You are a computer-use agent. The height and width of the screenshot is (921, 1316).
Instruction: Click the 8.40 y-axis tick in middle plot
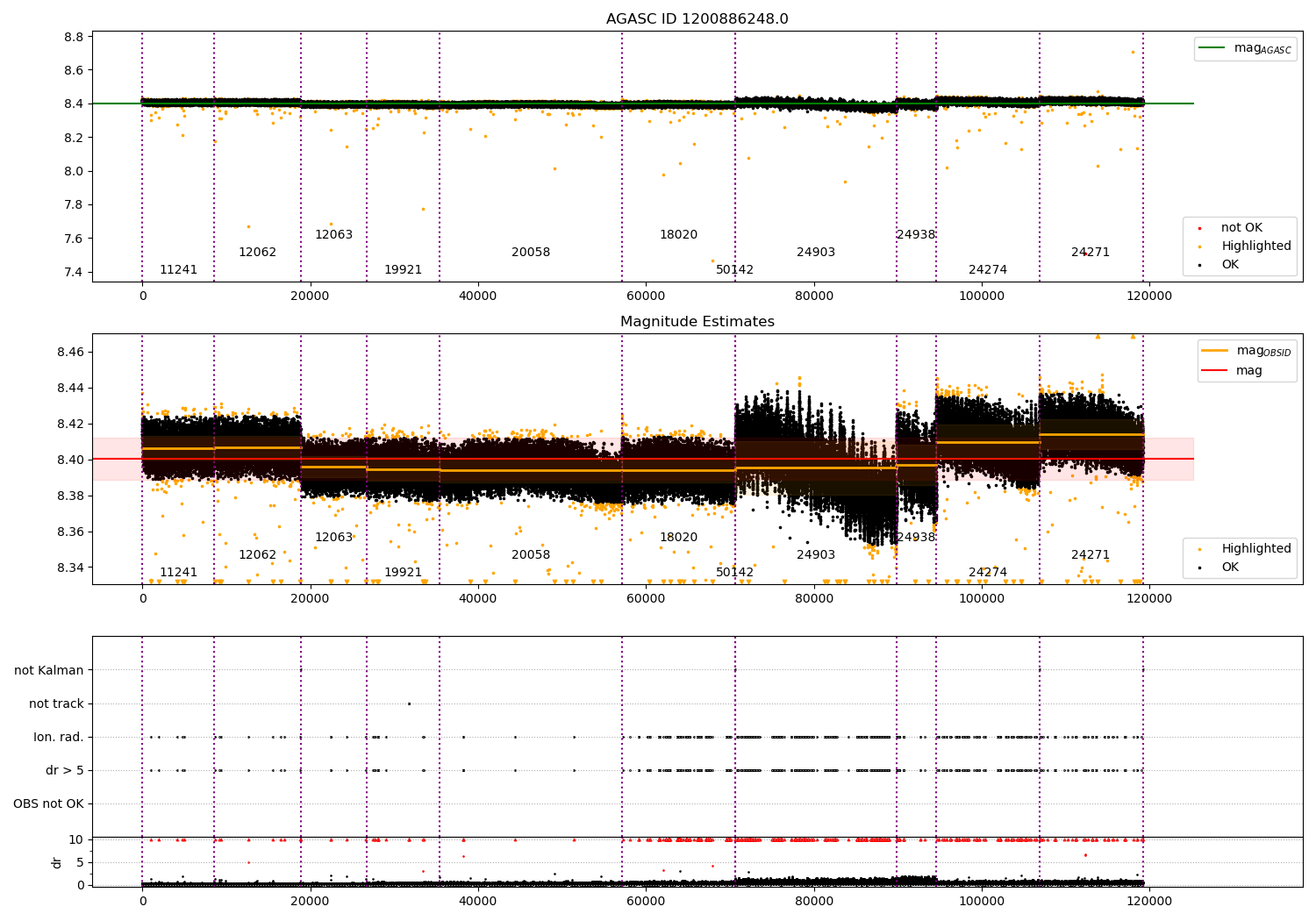(x=71, y=460)
